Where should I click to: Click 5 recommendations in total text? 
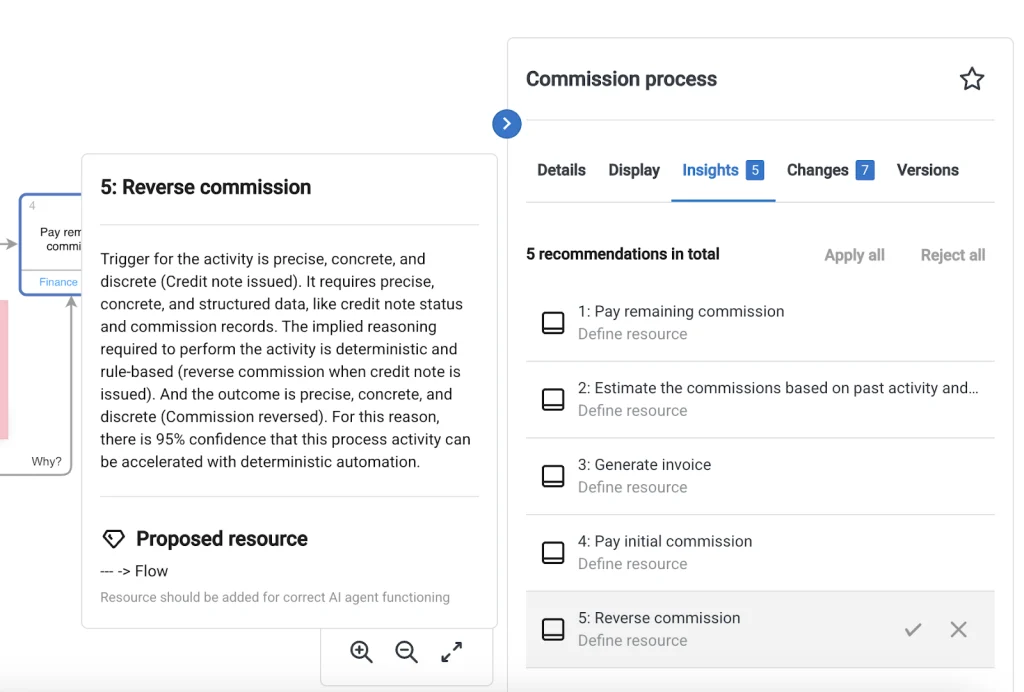coord(622,254)
